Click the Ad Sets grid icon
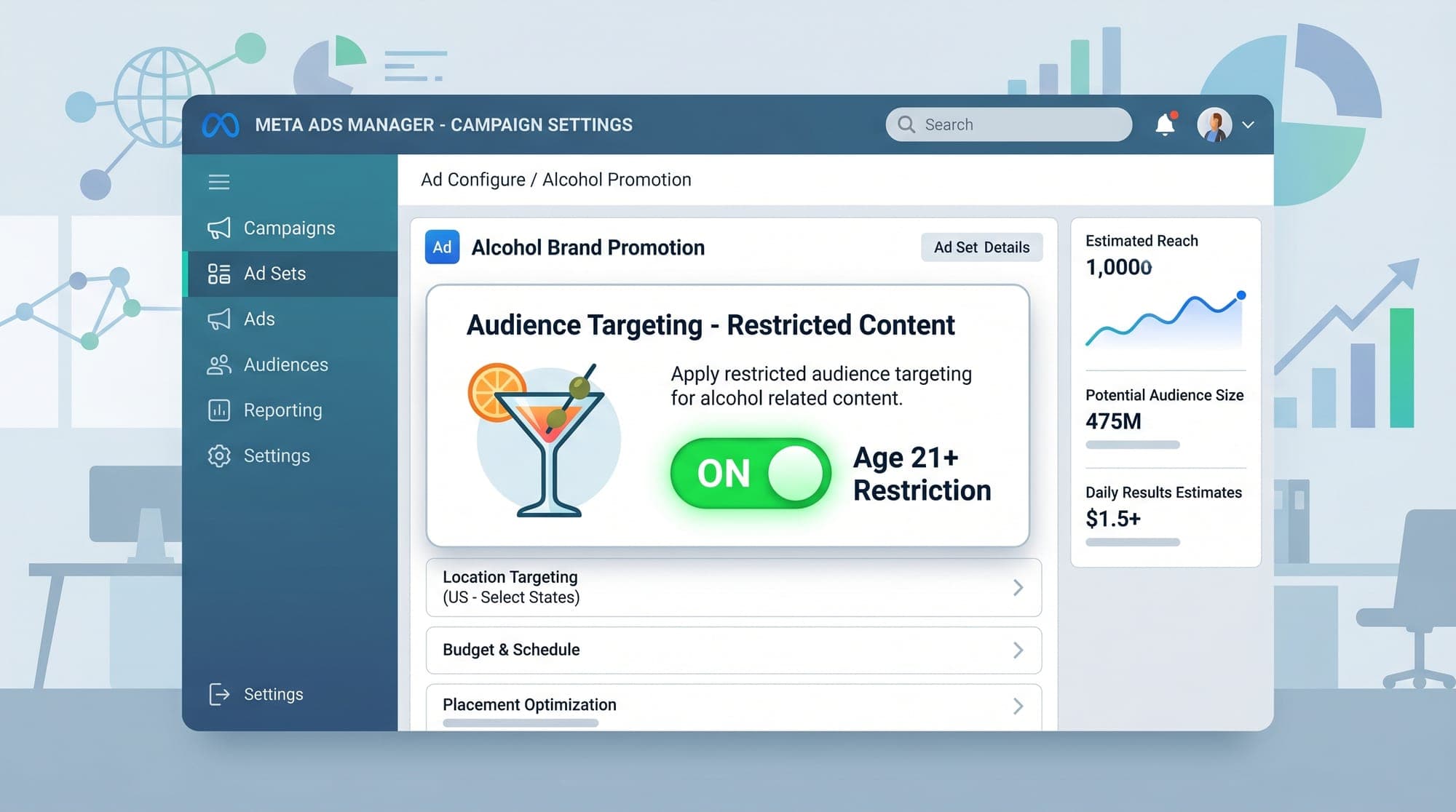This screenshot has height=812, width=1456. 219,274
